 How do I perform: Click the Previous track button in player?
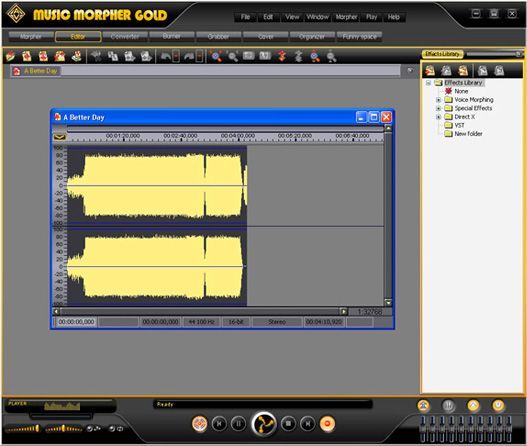pos(219,424)
